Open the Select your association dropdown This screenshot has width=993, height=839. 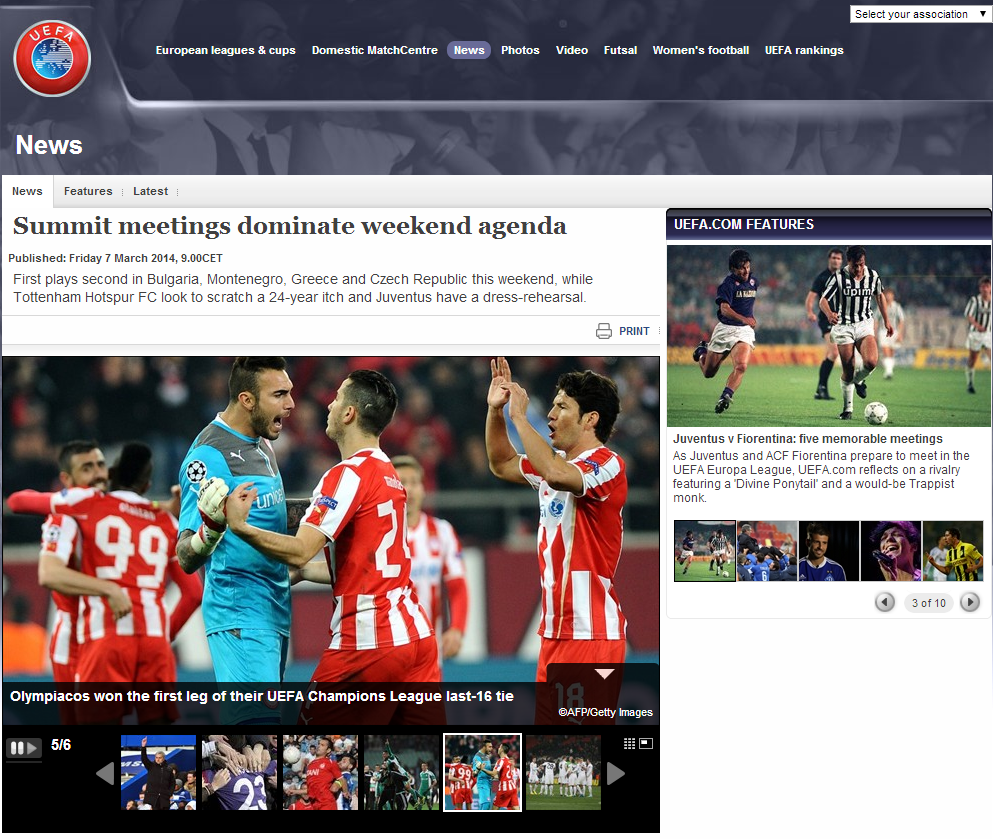click(920, 14)
